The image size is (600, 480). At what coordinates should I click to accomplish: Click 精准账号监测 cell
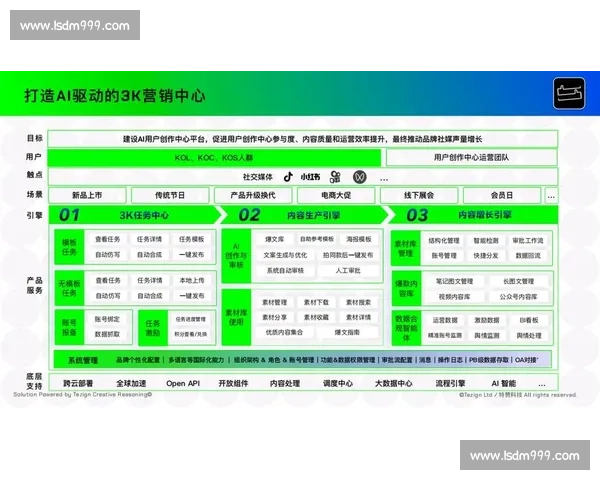[445, 336]
